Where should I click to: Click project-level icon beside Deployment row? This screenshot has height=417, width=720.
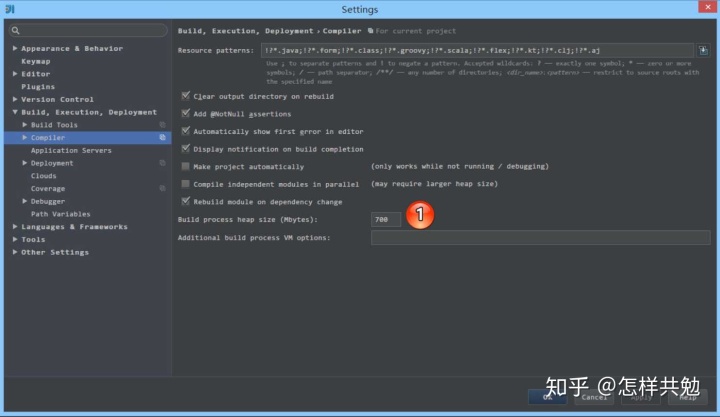click(162, 163)
